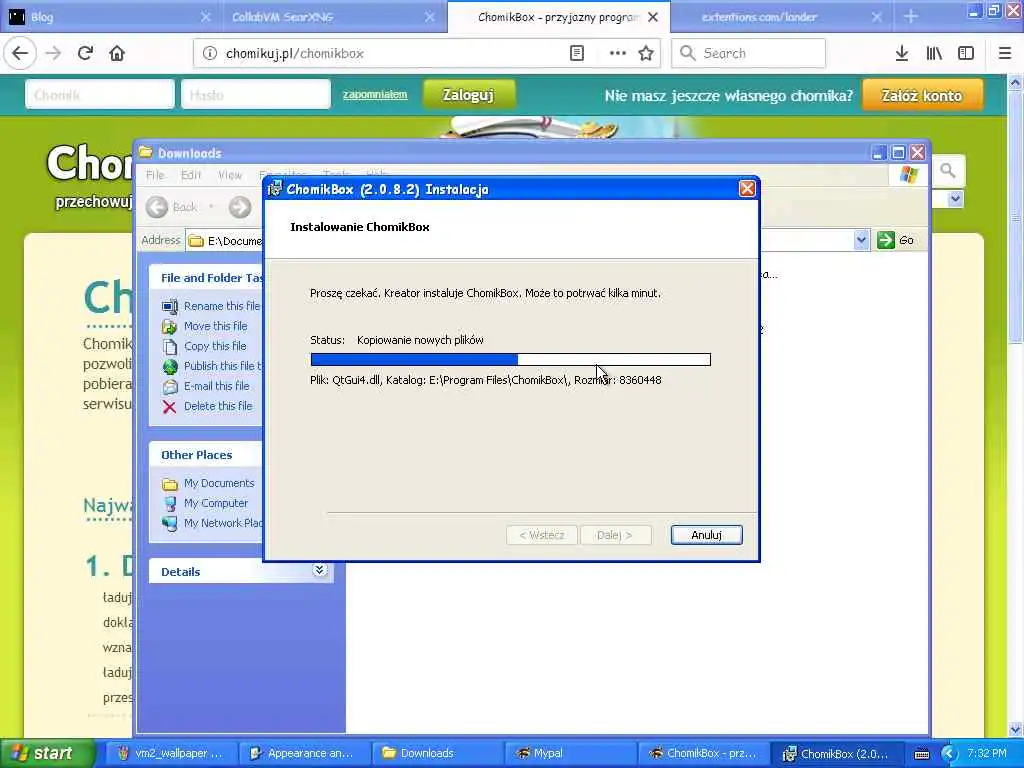This screenshot has height=768, width=1024.
Task: Close the ChomikBox installer dialog
Action: [746, 189]
